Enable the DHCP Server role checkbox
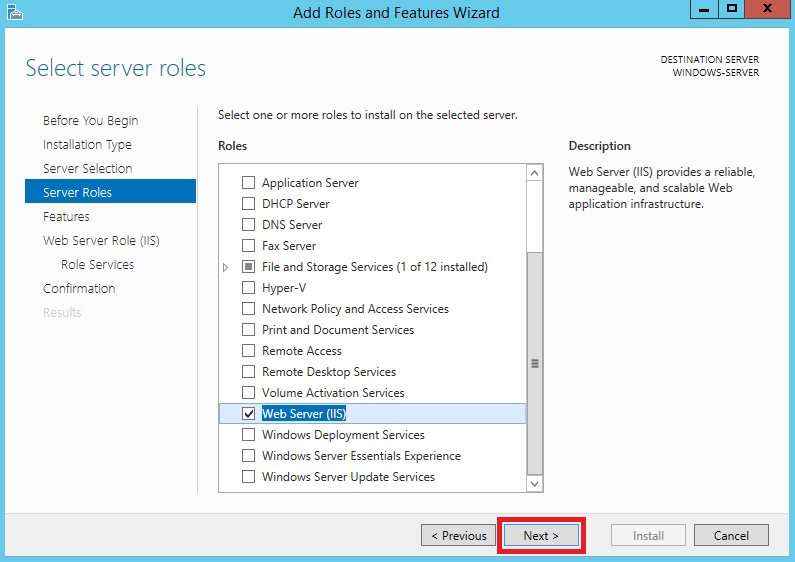Viewport: 795px width, 562px height. point(248,204)
